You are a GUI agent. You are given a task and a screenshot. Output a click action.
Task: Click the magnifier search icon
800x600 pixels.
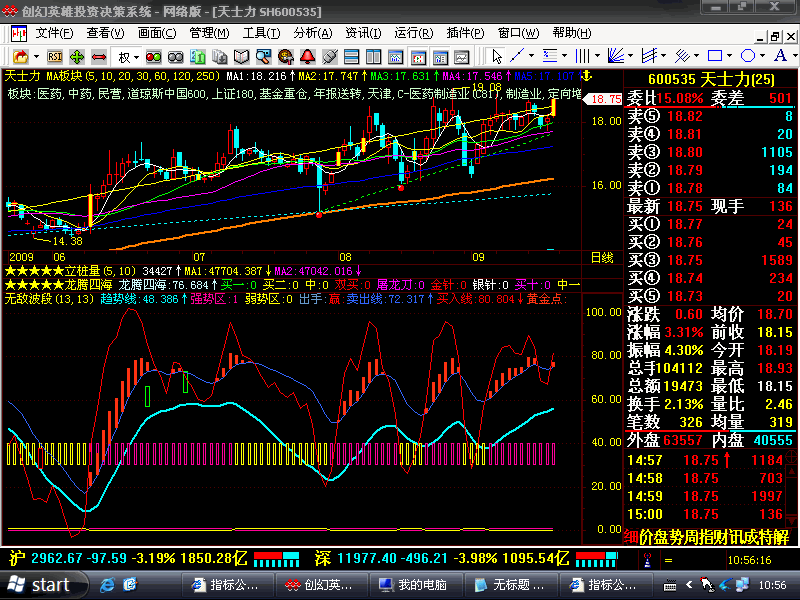tap(263, 56)
